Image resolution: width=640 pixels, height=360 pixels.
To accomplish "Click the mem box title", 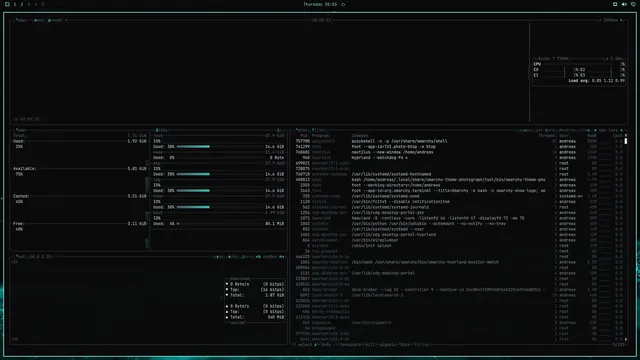I will coord(20,130).
